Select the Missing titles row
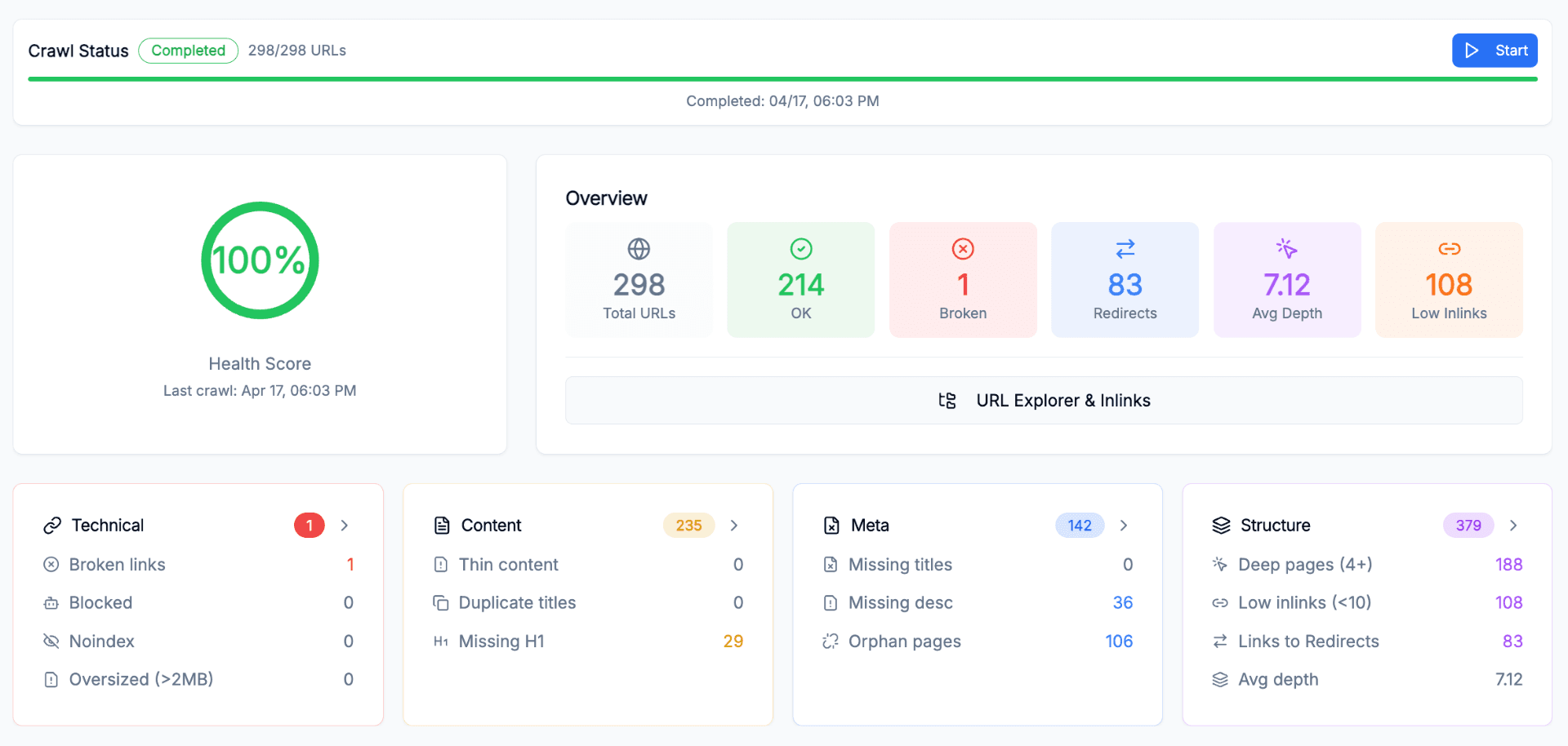 click(x=978, y=565)
